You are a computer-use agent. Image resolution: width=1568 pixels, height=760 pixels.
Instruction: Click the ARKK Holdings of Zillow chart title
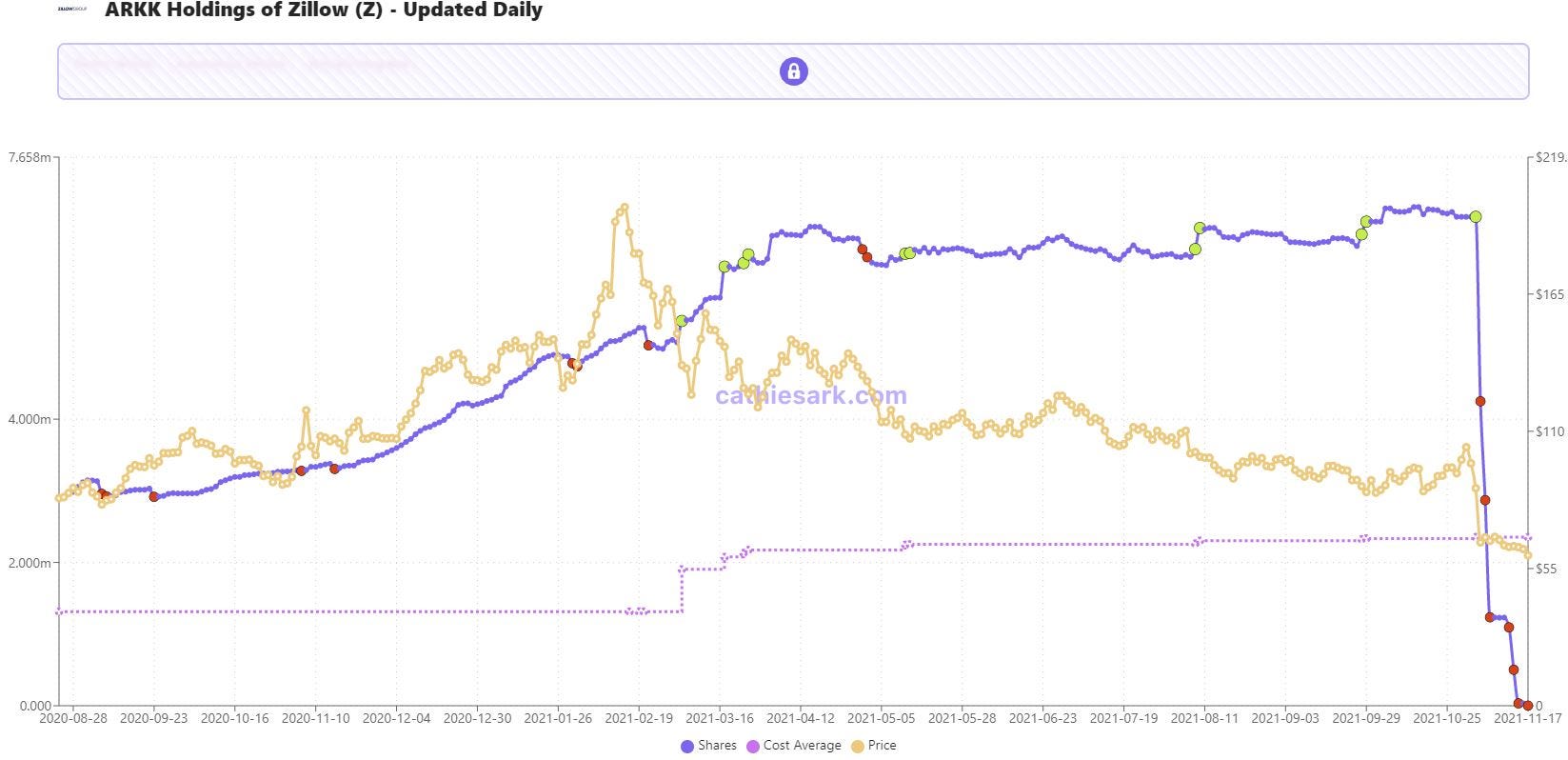[324, 10]
